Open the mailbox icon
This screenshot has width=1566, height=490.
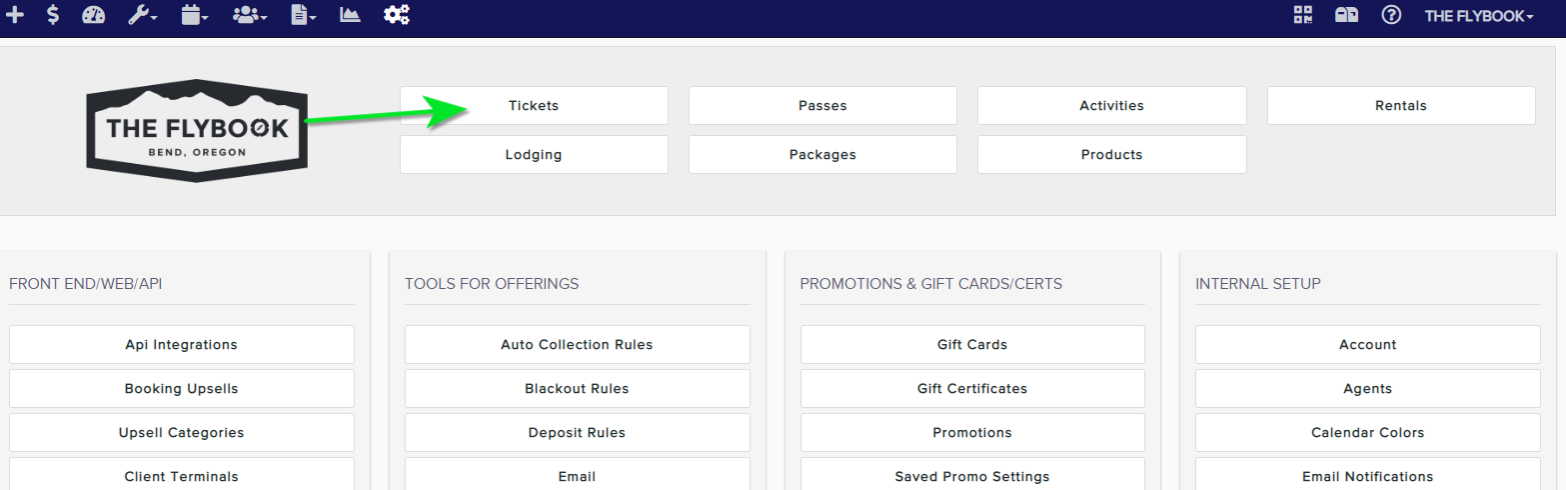pos(1346,15)
